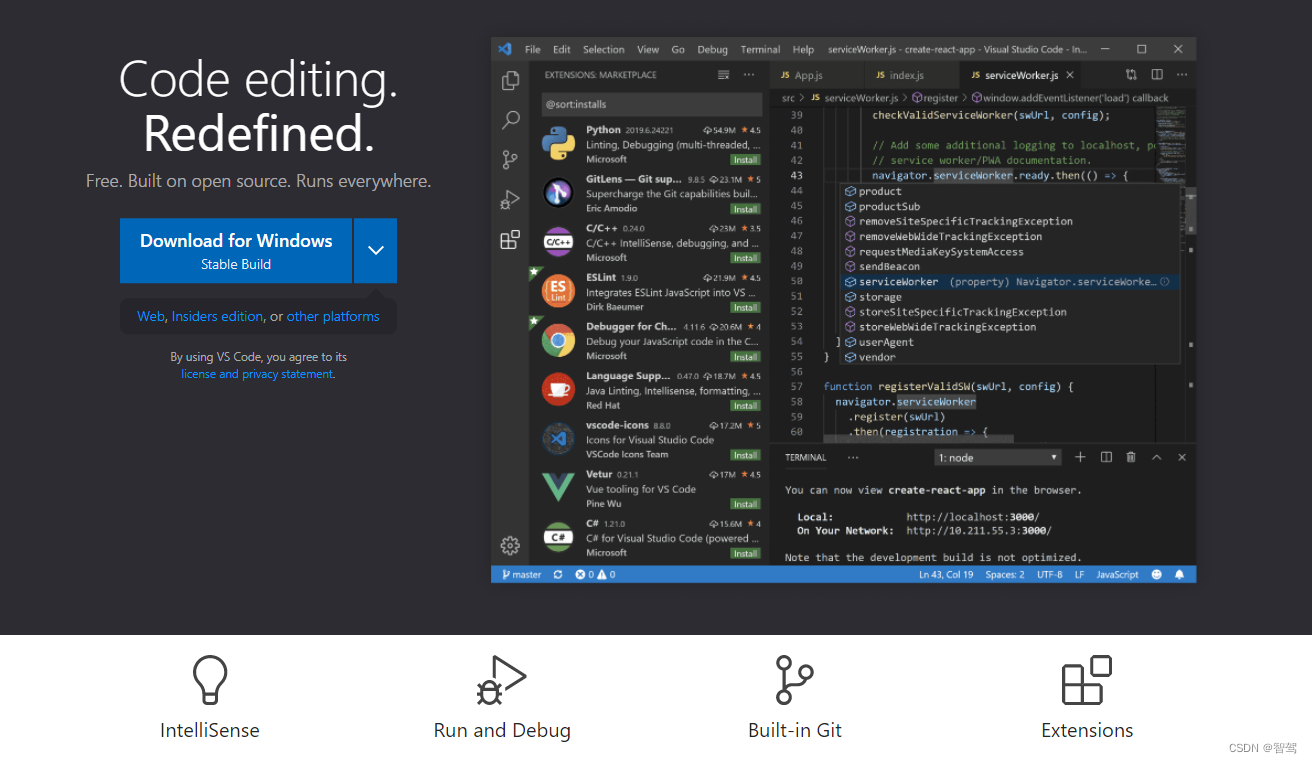Viewport: 1312px width, 763px height.
Task: Open Source Control in the activity bar
Action: point(510,160)
